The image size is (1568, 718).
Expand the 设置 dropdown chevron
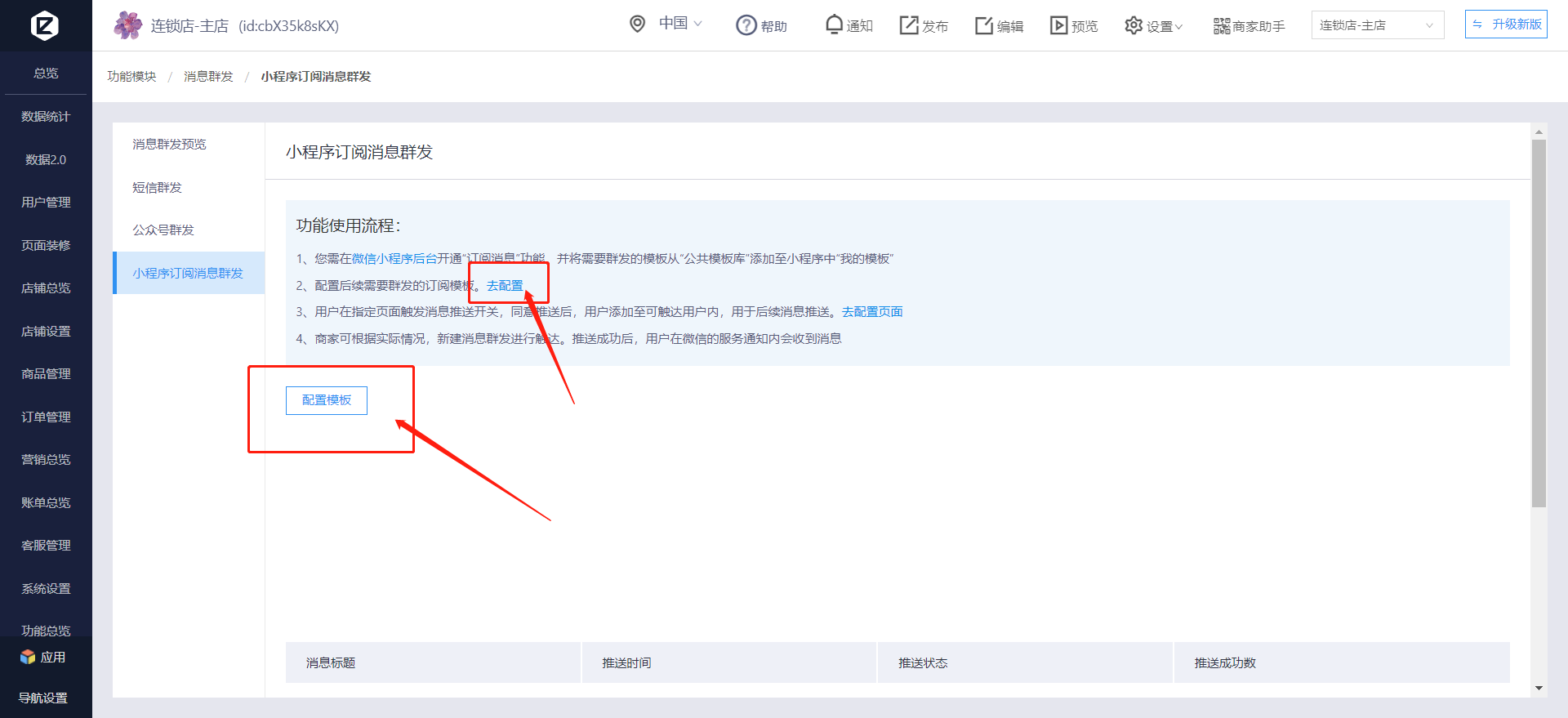click(1178, 27)
